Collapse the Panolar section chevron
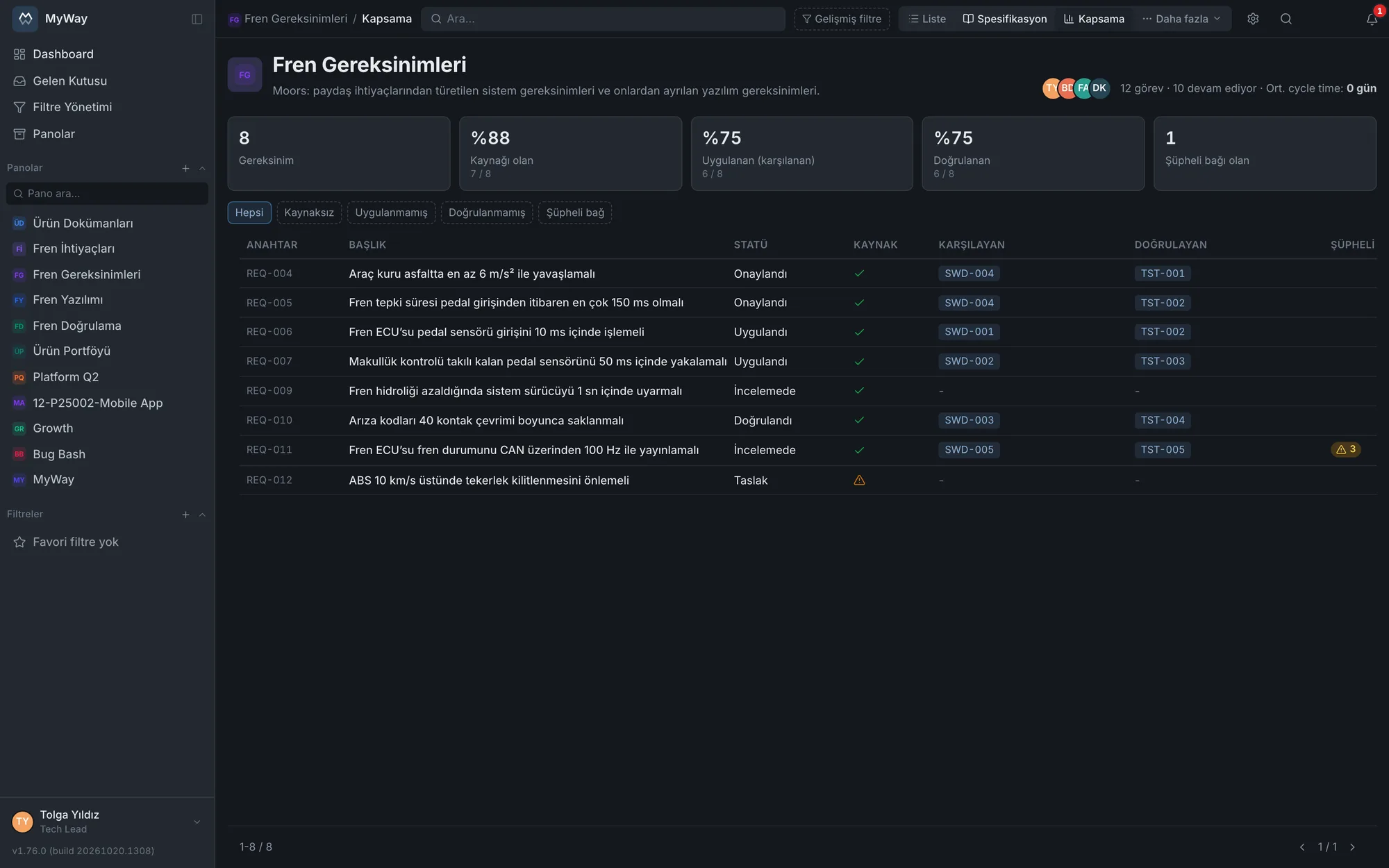The image size is (1389, 868). 202,168
